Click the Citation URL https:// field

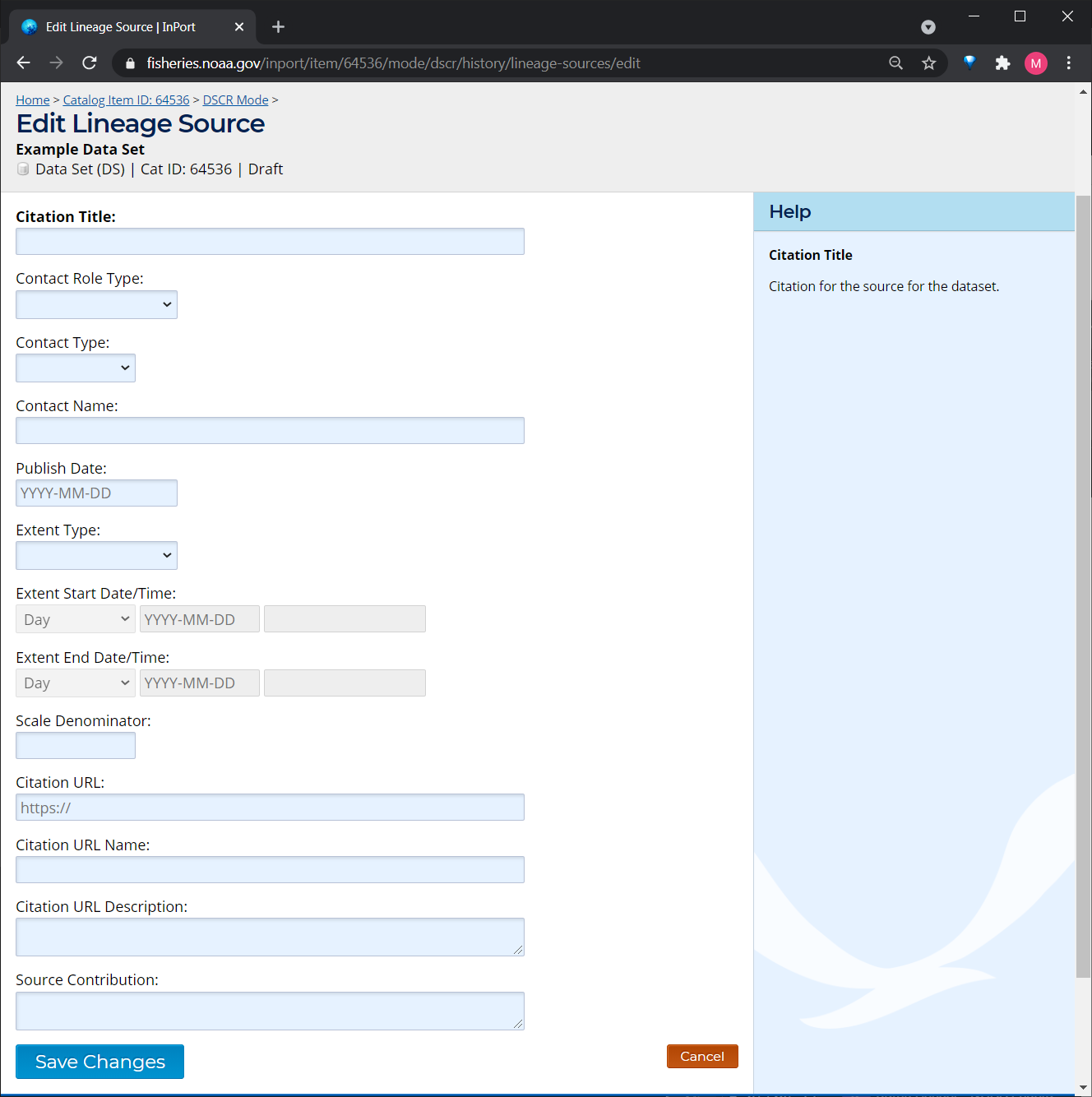tap(270, 807)
